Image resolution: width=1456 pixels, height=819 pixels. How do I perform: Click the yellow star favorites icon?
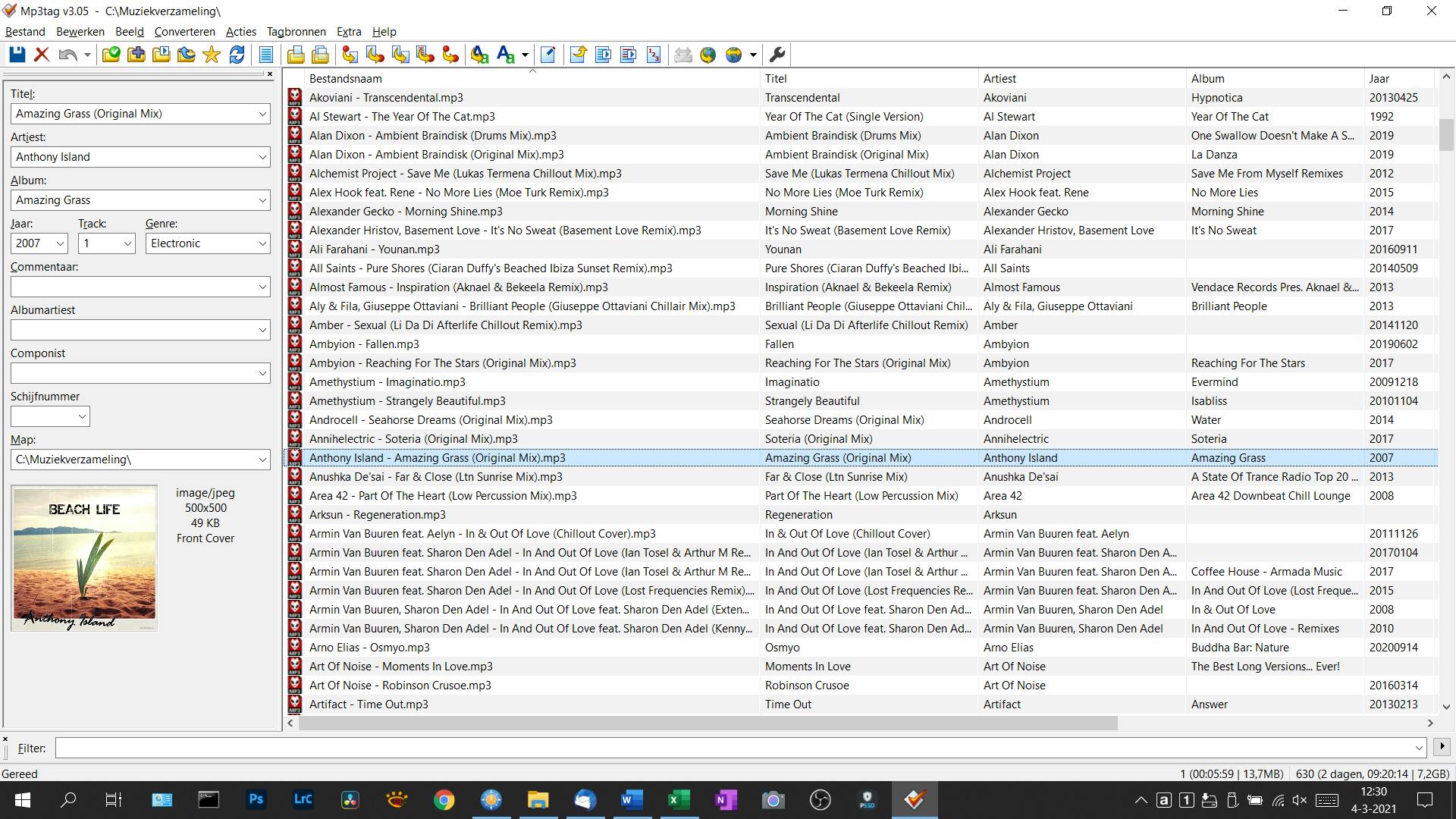(212, 55)
